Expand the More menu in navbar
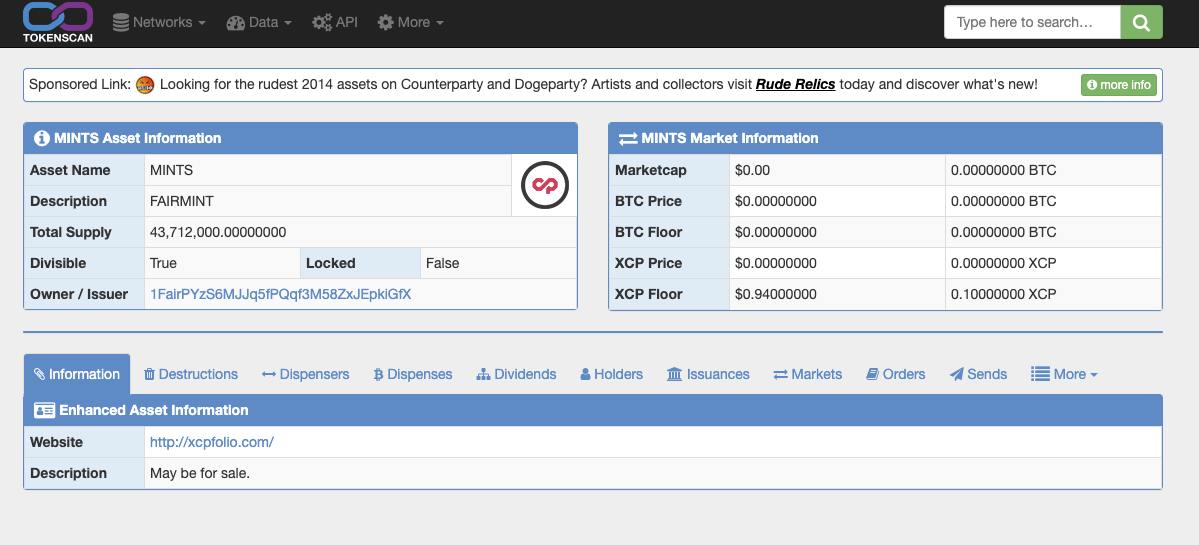Viewport: 1199px width, 545px height. 411,22
